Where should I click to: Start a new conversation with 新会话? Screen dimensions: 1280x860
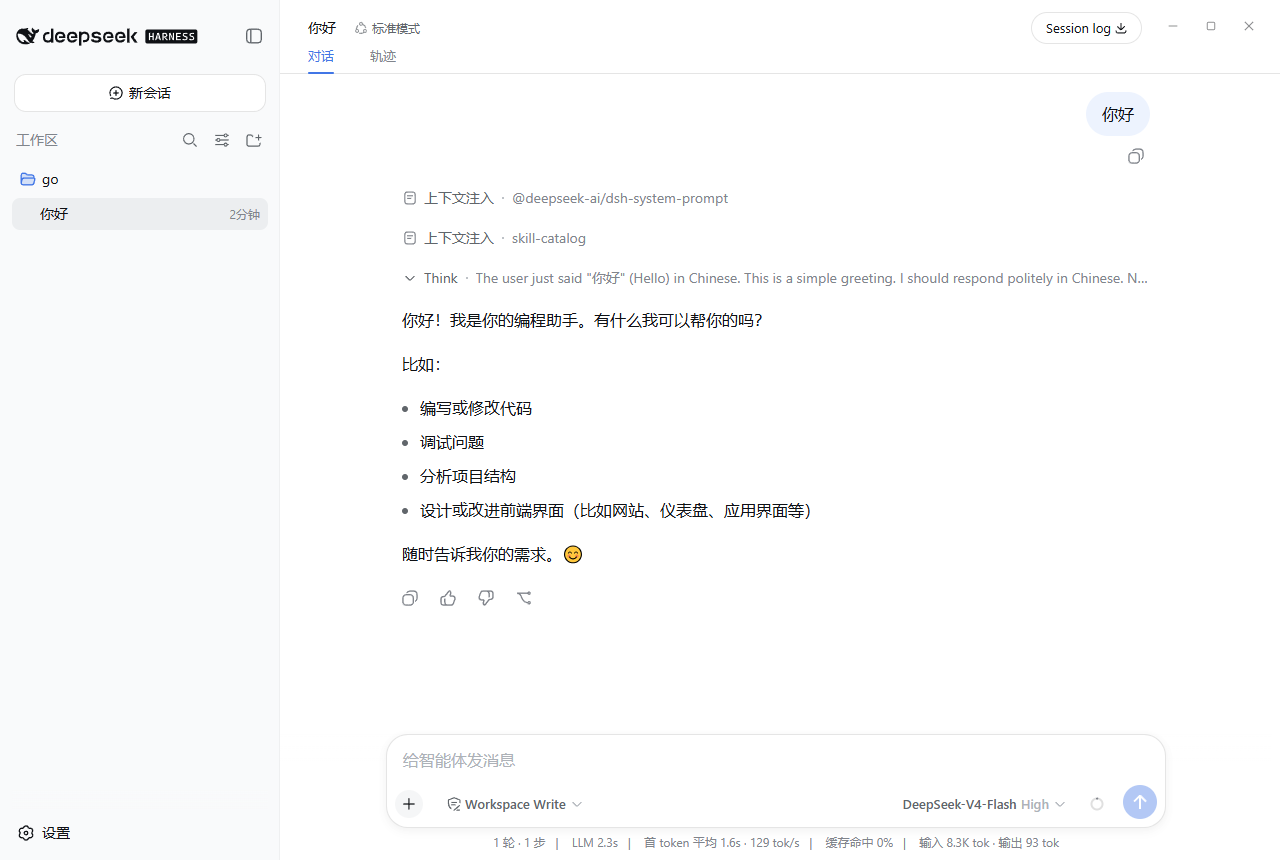pos(140,93)
